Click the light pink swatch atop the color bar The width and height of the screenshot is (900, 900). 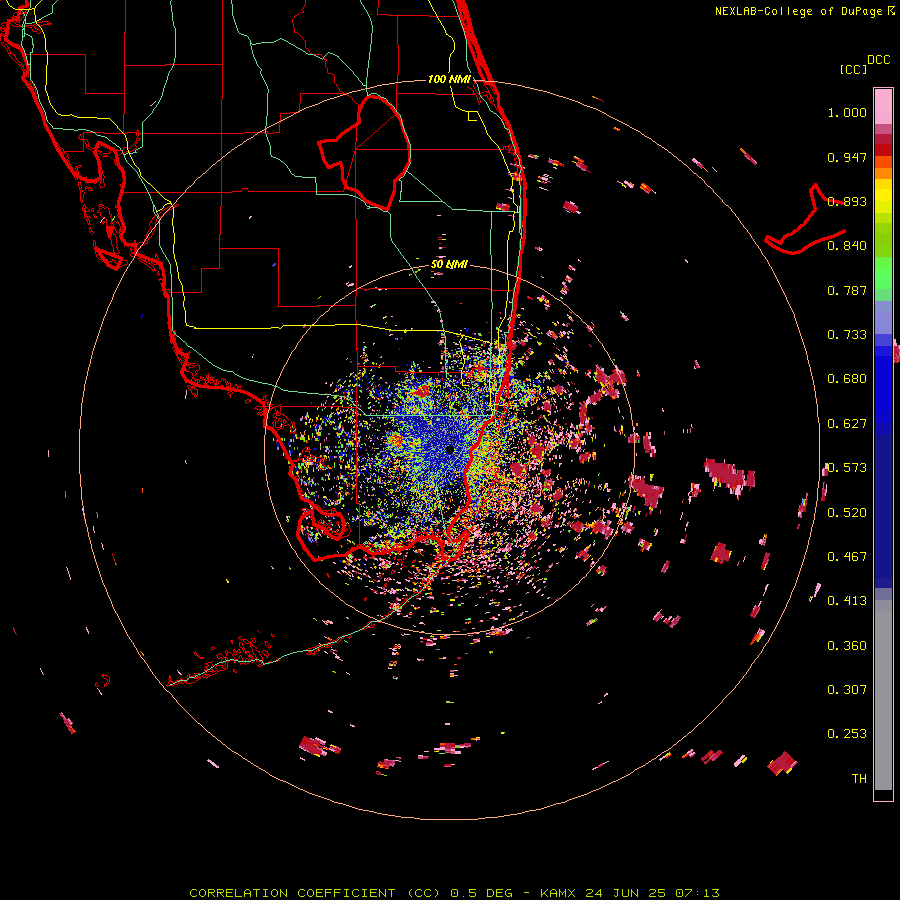click(883, 106)
